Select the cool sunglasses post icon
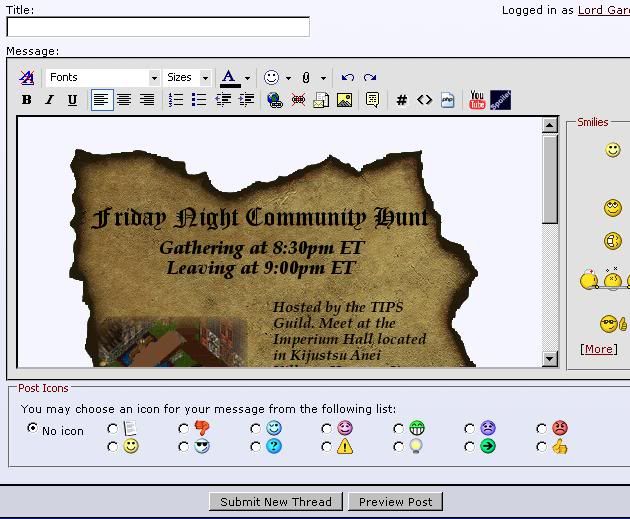This screenshot has height=519, width=630. (184, 446)
